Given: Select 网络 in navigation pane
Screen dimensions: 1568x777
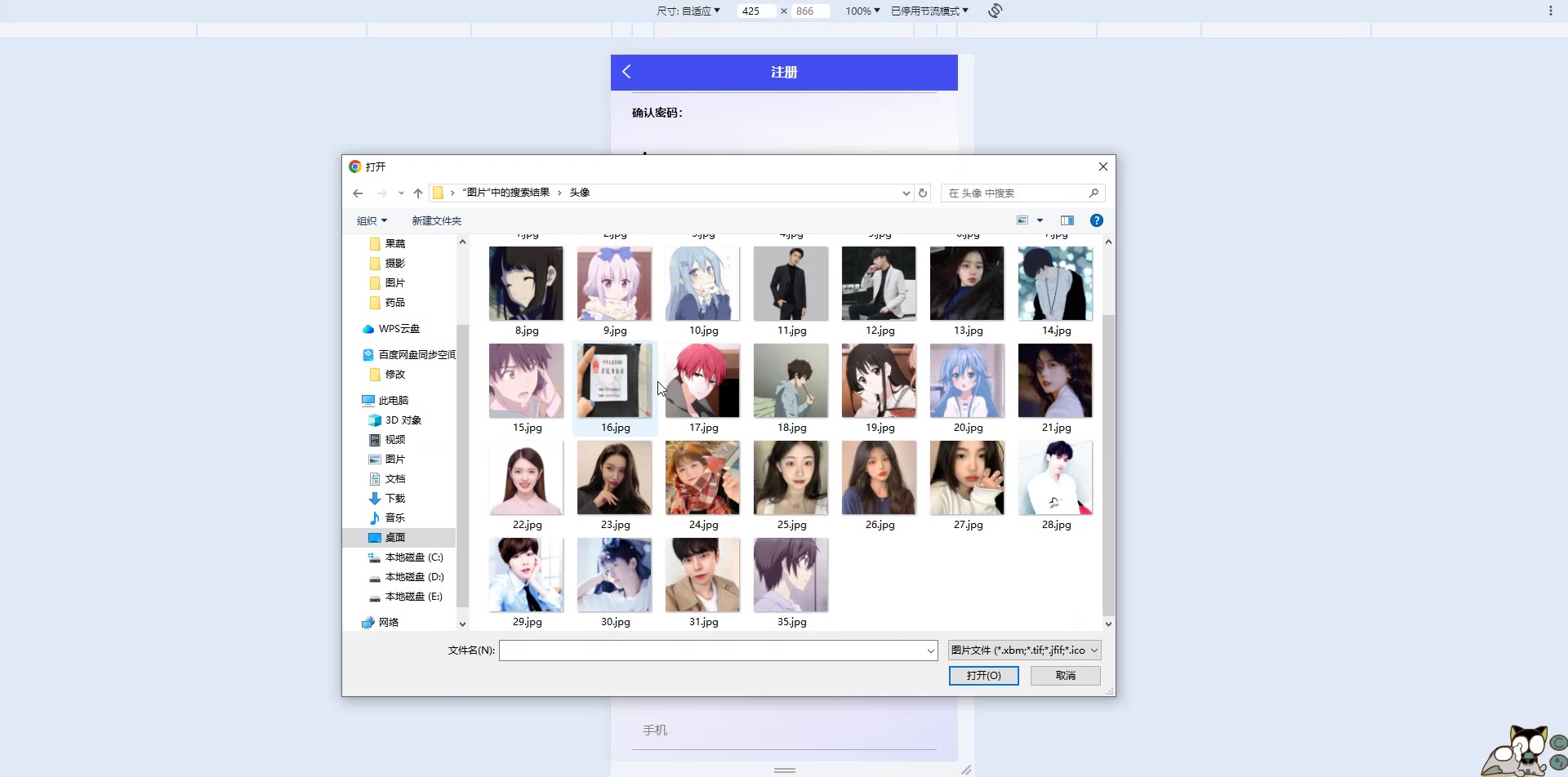Looking at the screenshot, I should [381, 622].
